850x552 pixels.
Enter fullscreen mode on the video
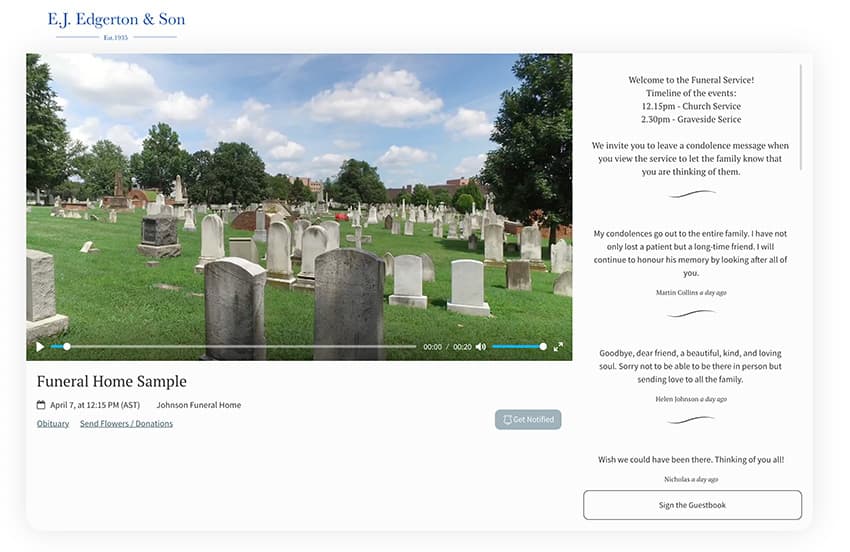coord(558,346)
